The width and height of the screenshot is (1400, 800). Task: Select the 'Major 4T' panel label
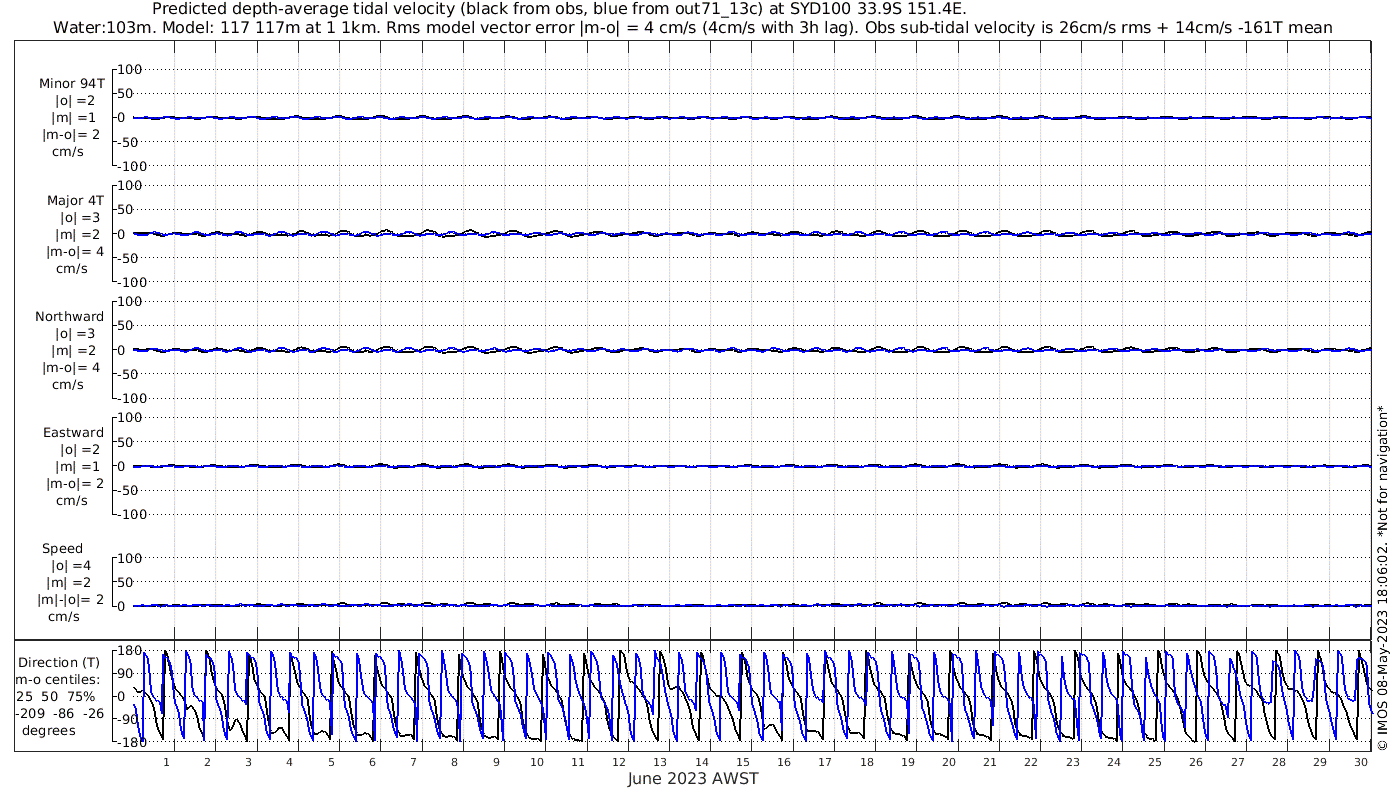pos(75,200)
